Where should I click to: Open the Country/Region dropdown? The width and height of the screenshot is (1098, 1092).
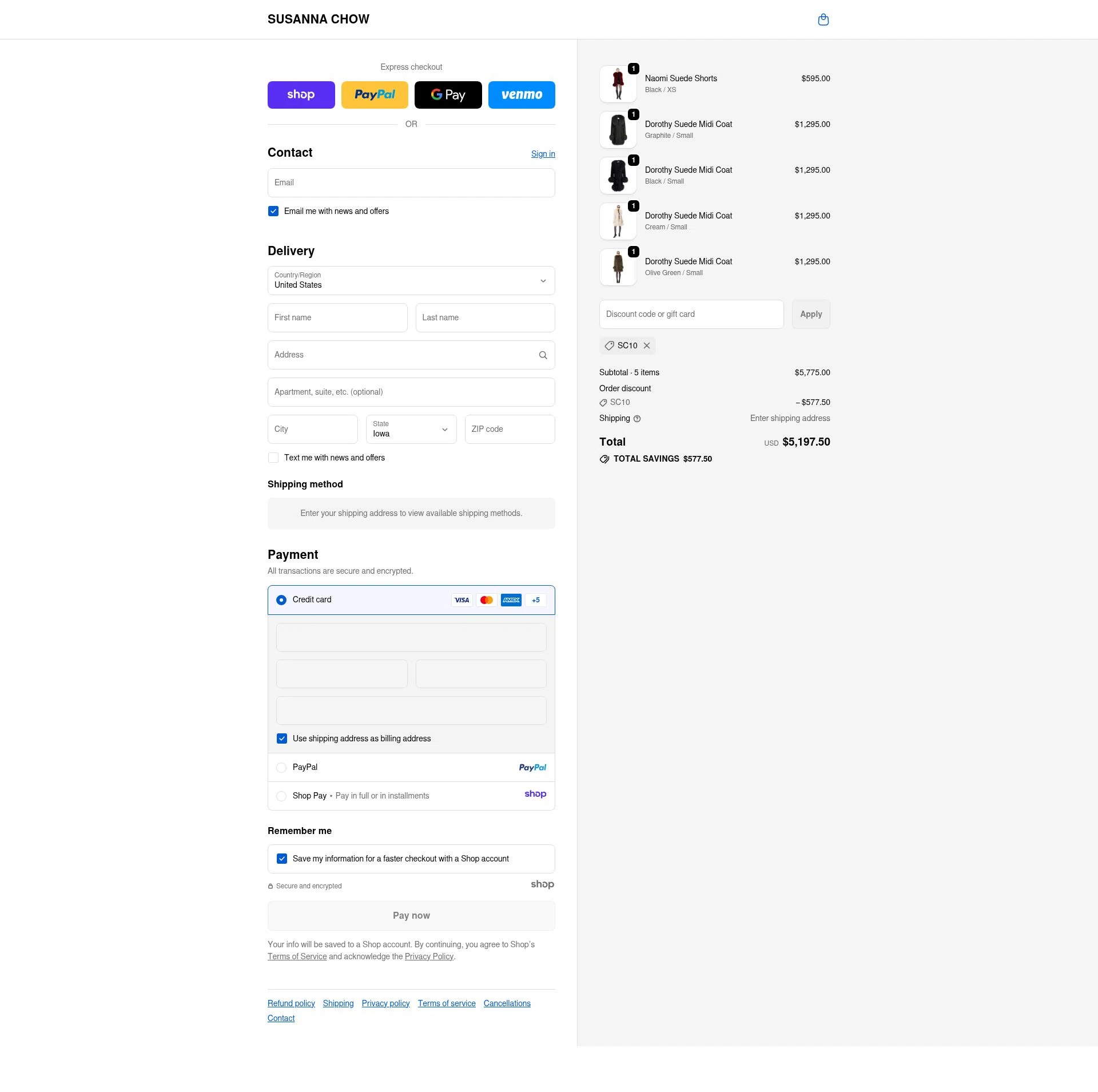[x=411, y=281]
